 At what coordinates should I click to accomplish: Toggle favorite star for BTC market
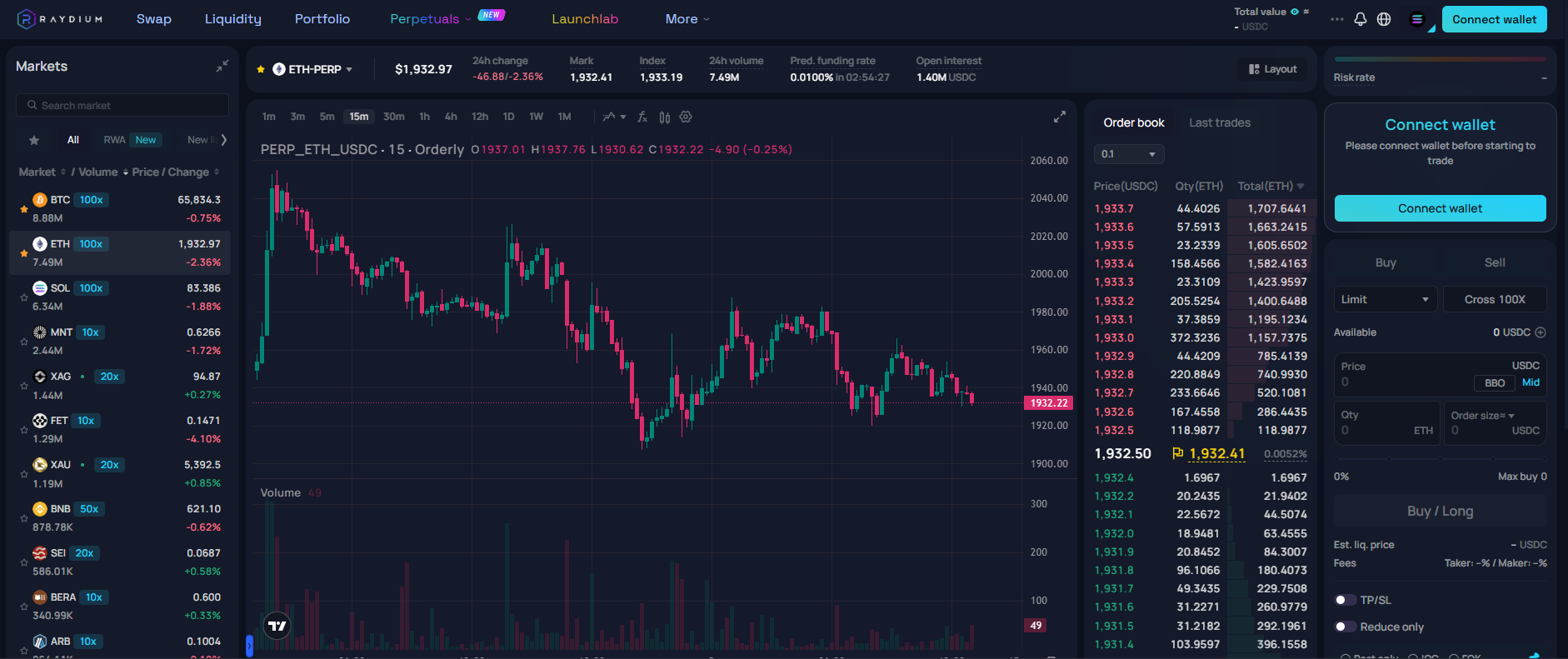[x=24, y=209]
